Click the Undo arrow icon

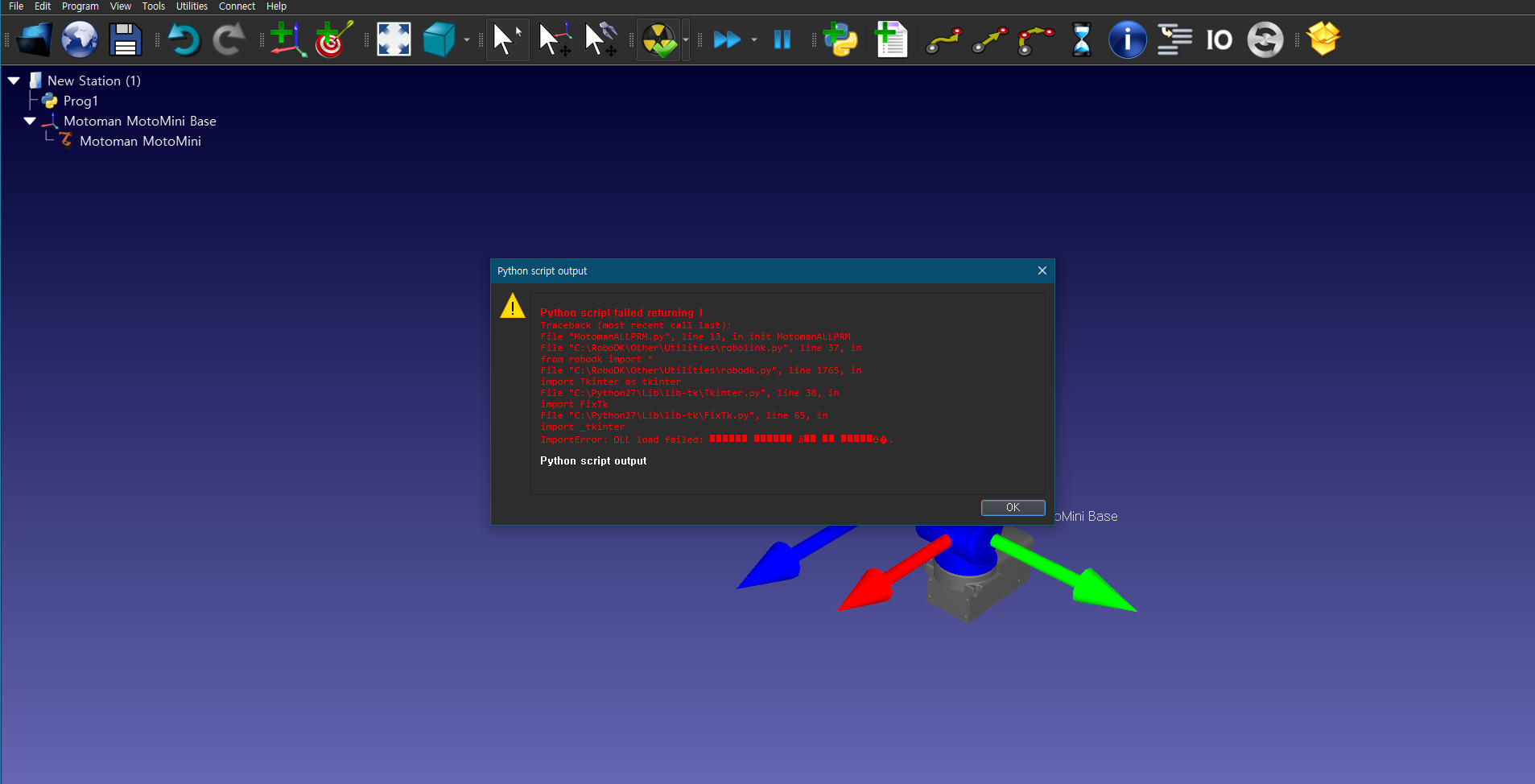coord(184,39)
